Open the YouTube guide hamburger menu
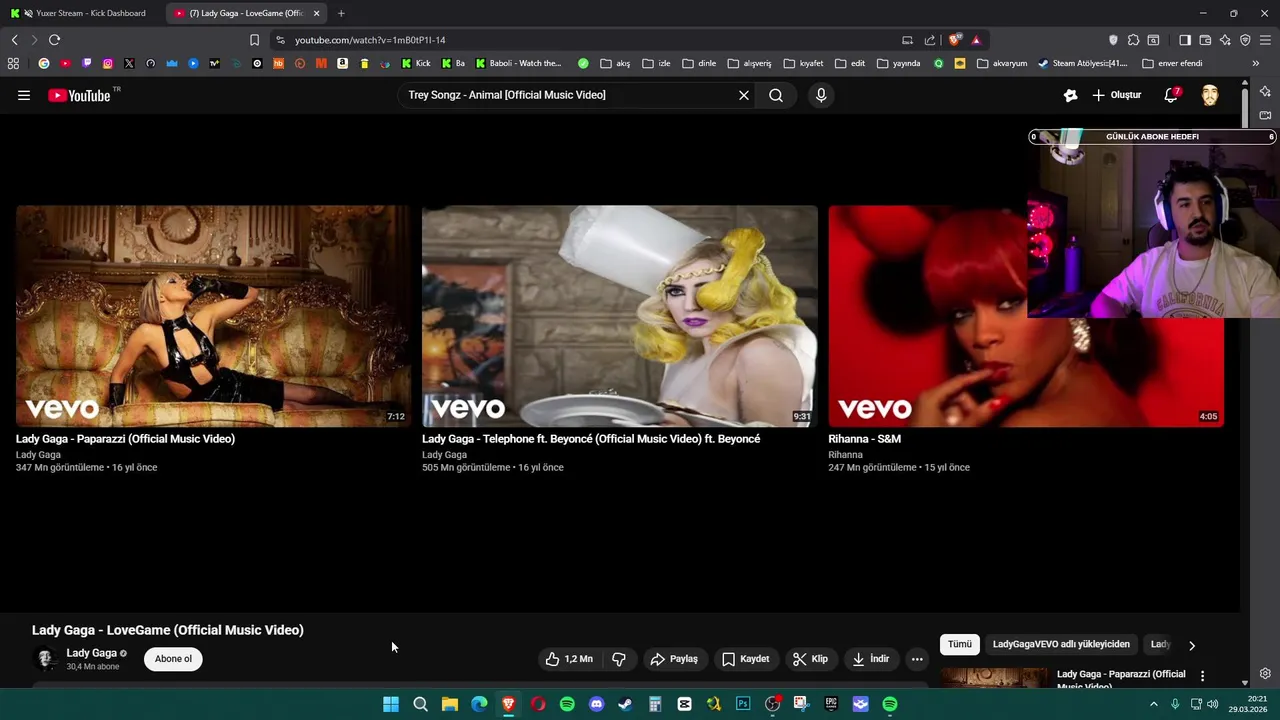The width and height of the screenshot is (1280, 720). pyautogui.click(x=24, y=95)
